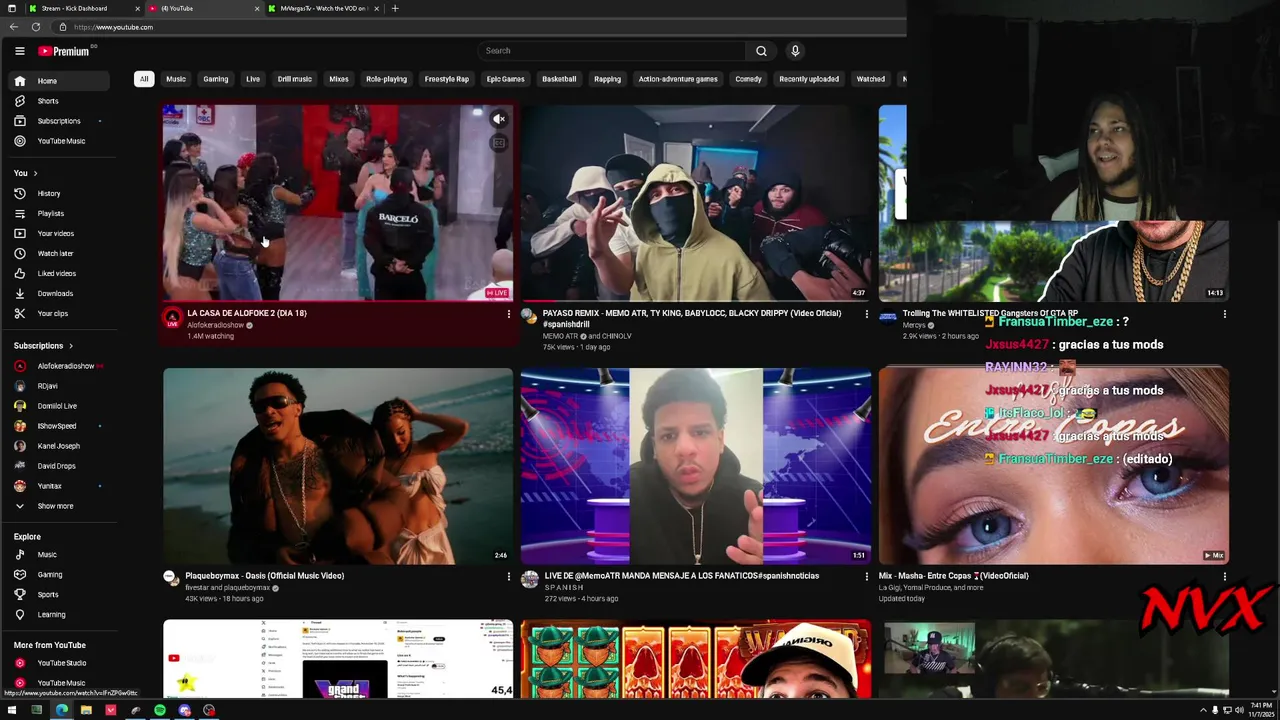Open the Live de MemoATR news thumbnail
This screenshot has height=720, width=1280.
[x=695, y=466]
